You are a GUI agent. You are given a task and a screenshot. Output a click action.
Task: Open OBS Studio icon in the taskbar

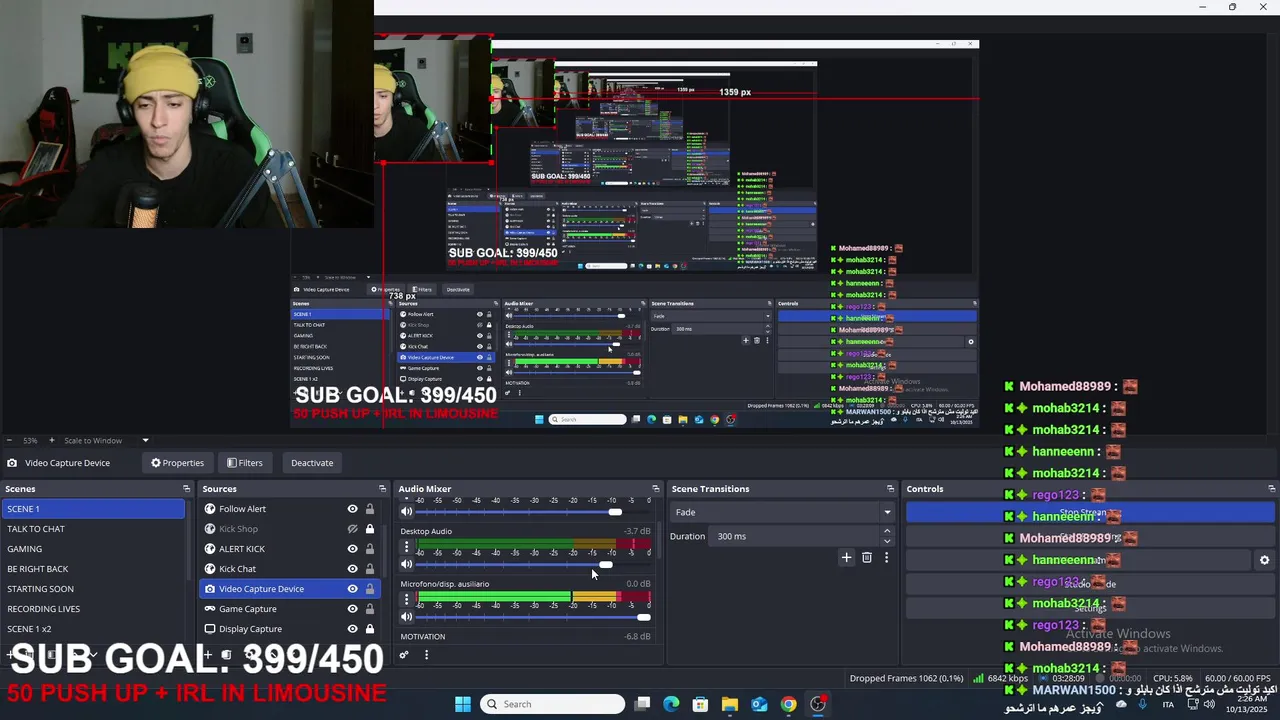coord(818,704)
